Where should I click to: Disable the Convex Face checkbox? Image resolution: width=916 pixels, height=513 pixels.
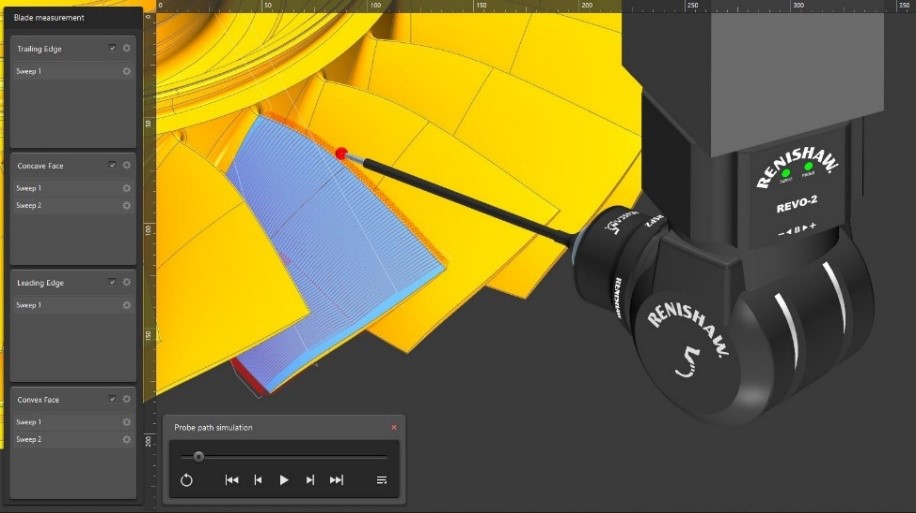point(112,399)
